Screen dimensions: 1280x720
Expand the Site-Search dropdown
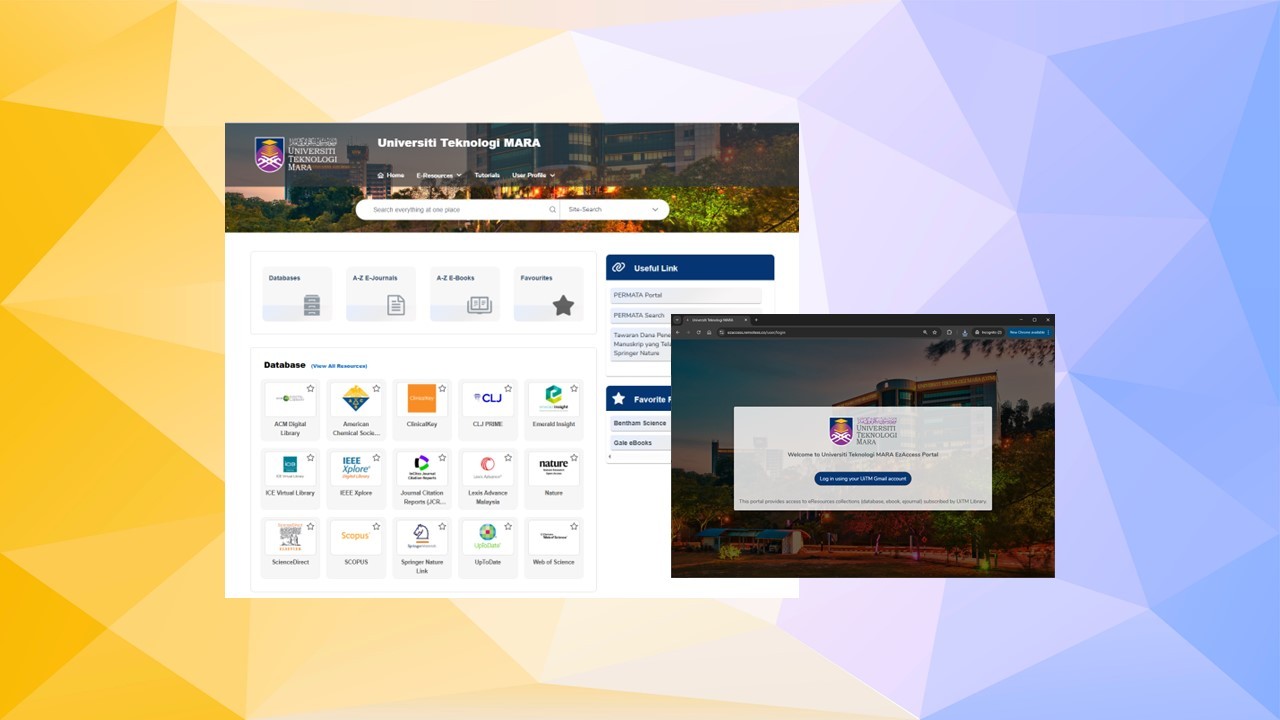pos(614,210)
